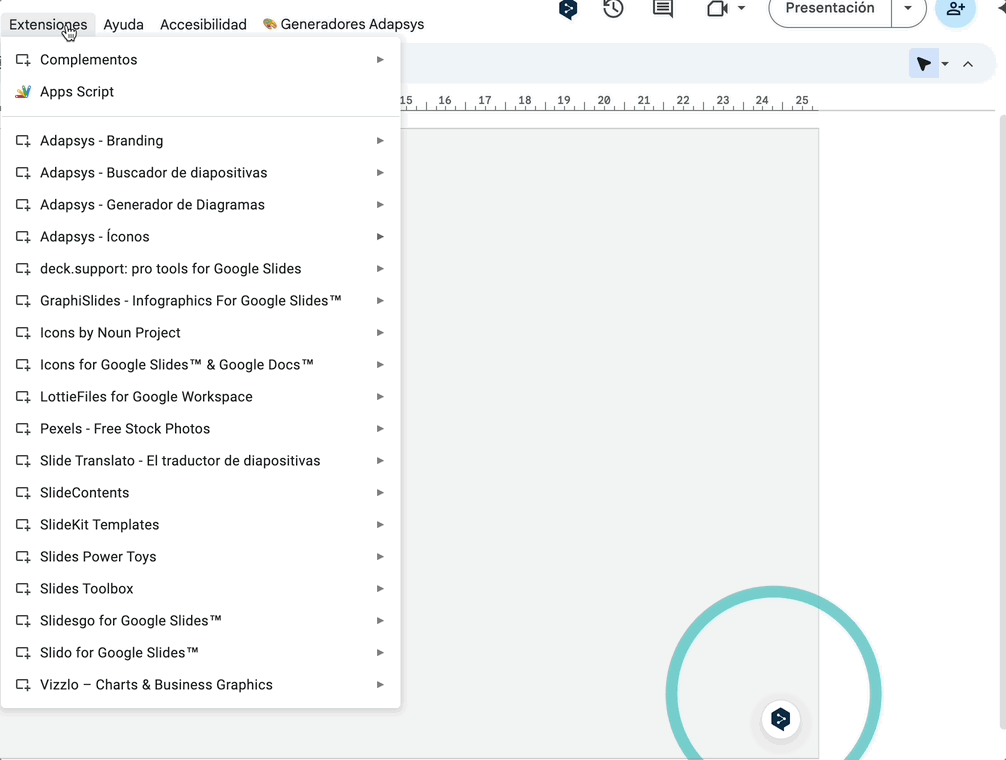Open the pointer tool dropdown arrow
Screen dimensions: 1006x760
click(x=945, y=65)
